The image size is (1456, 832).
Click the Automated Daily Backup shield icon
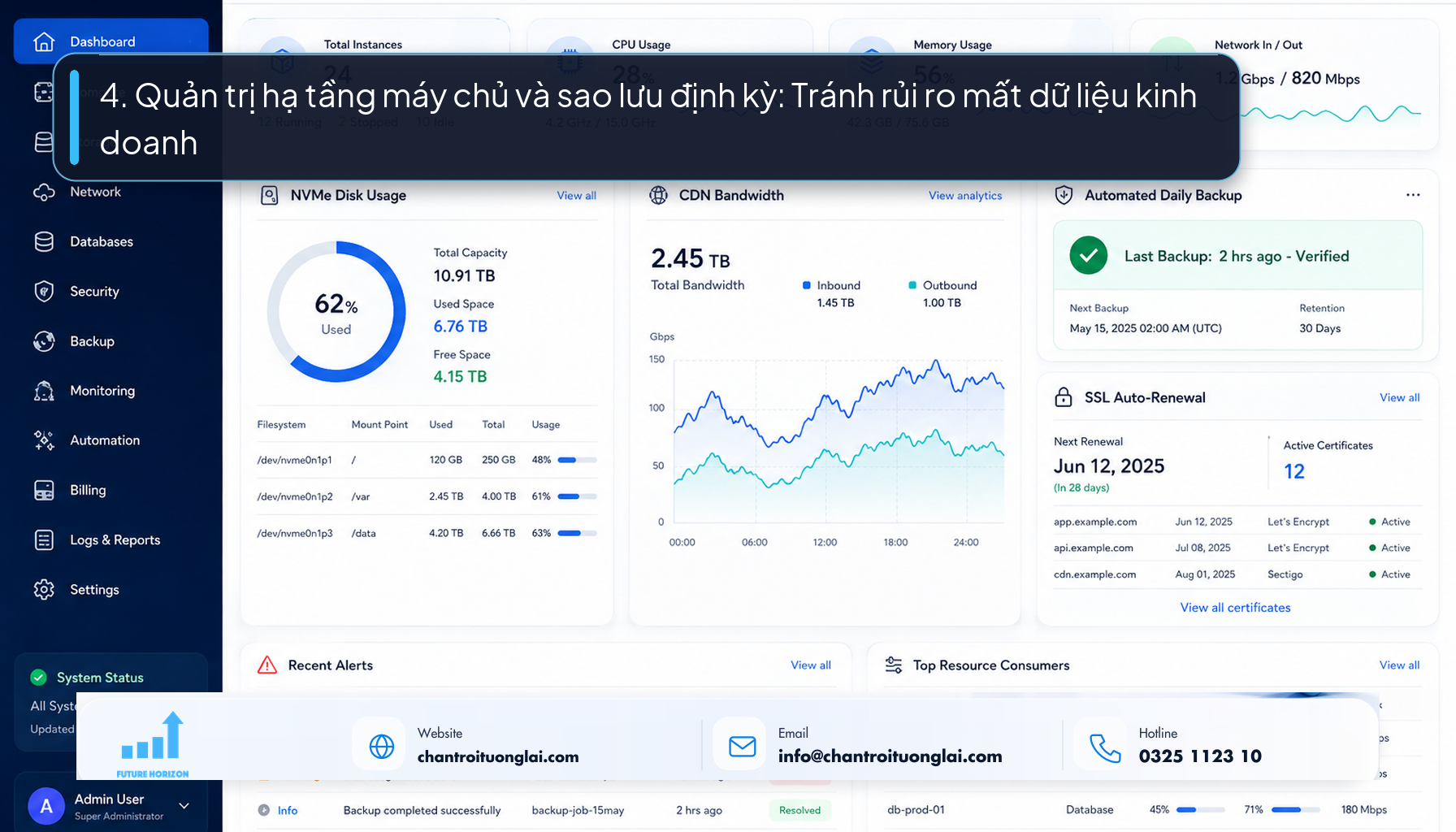[1064, 196]
